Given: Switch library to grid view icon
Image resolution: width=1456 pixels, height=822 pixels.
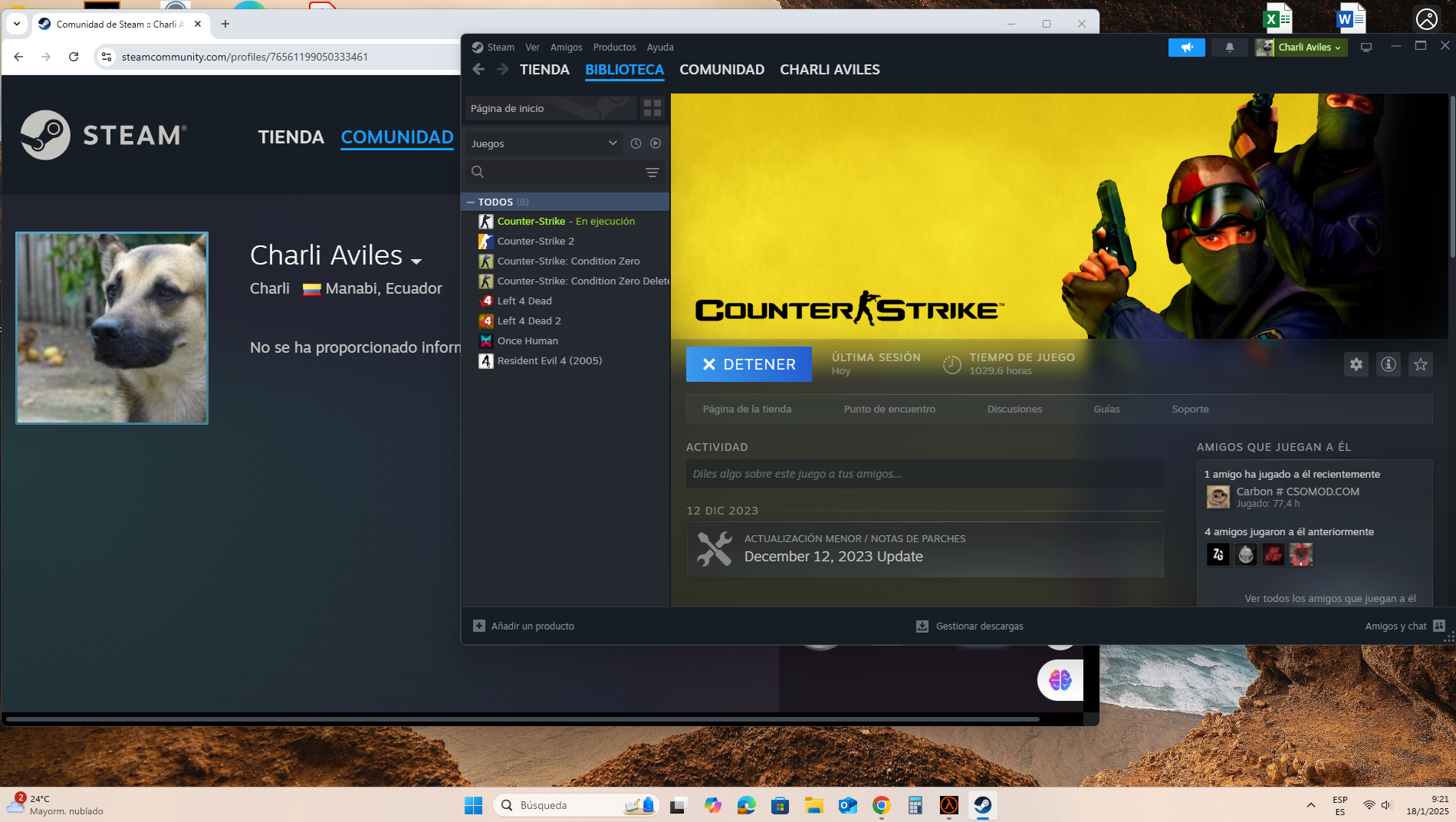Looking at the screenshot, I should click(652, 108).
